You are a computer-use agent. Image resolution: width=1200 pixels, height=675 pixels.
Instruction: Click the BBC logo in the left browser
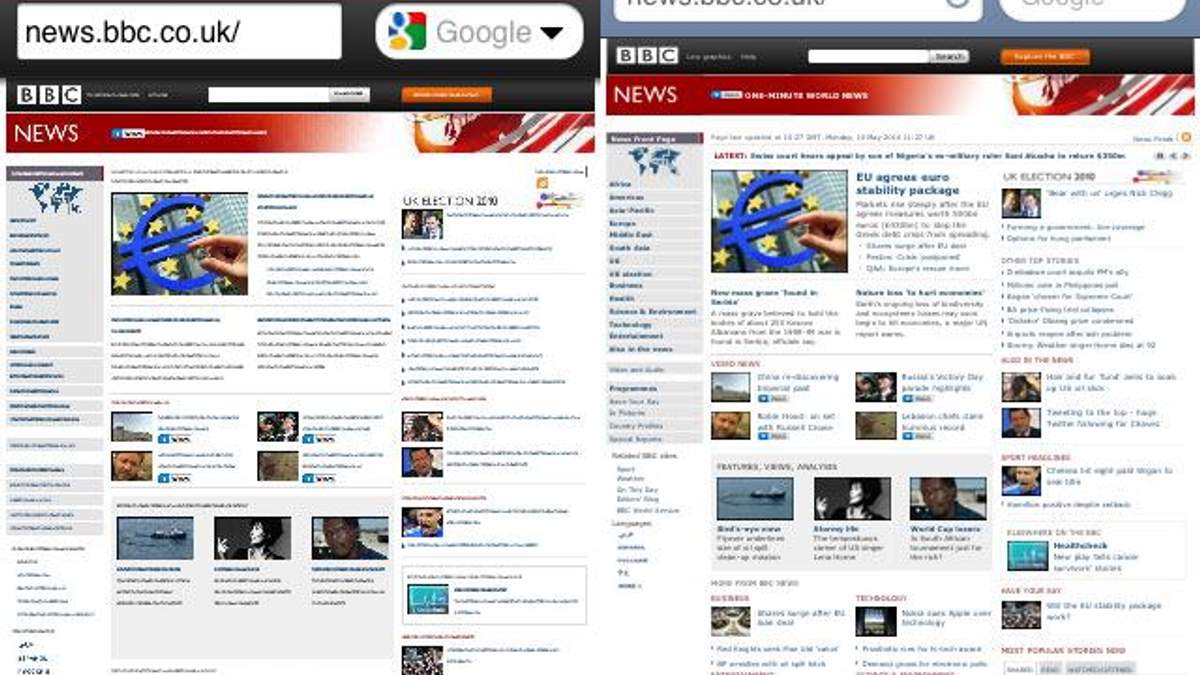click(x=49, y=95)
